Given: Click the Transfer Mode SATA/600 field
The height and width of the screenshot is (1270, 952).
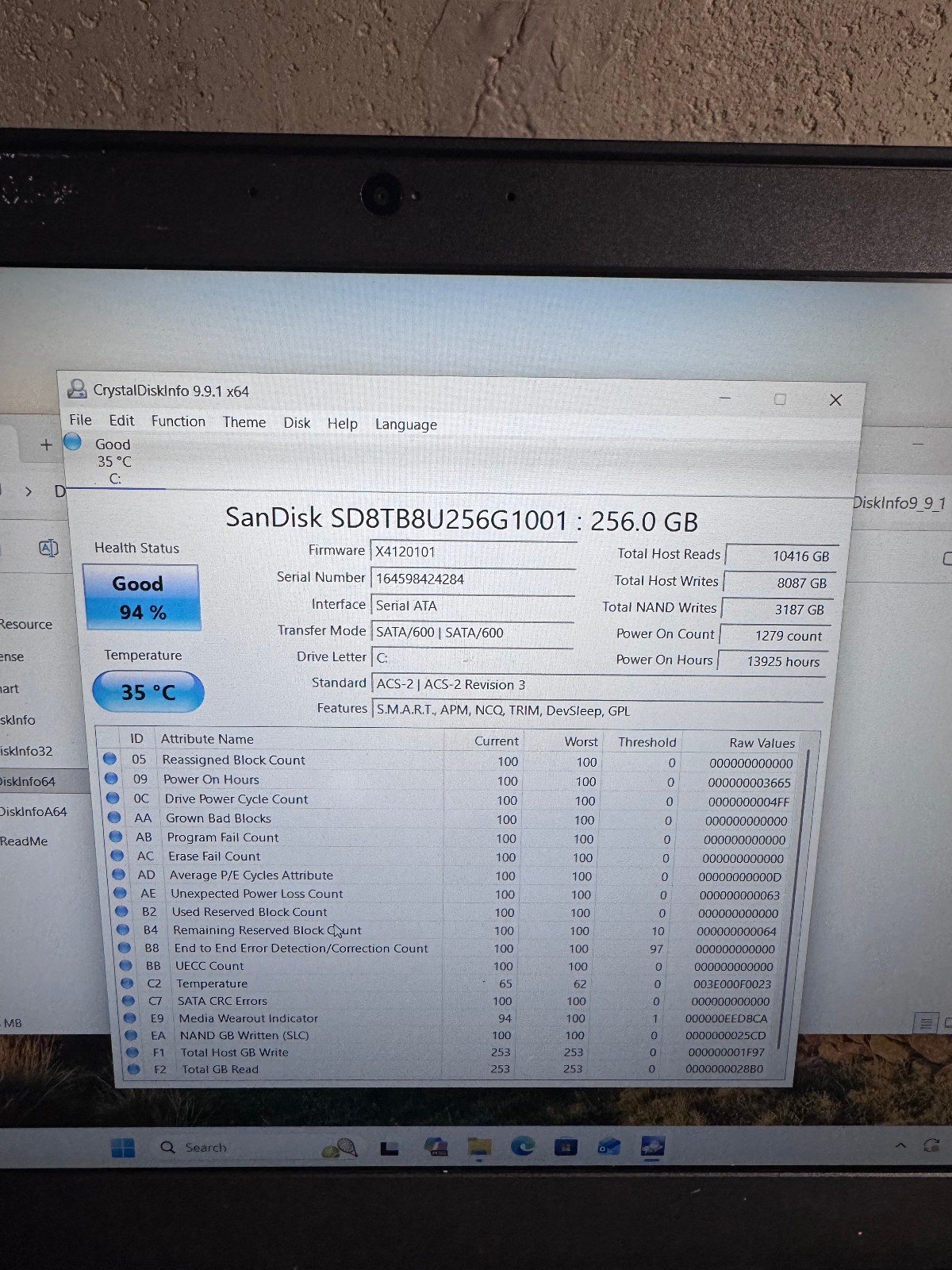Looking at the screenshot, I should point(473,633).
